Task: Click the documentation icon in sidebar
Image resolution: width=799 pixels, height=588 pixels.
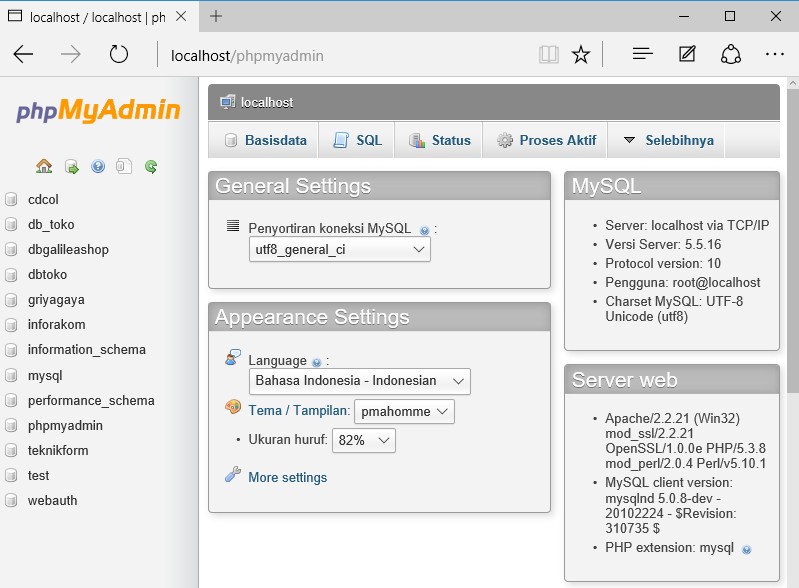Action: coord(124,166)
